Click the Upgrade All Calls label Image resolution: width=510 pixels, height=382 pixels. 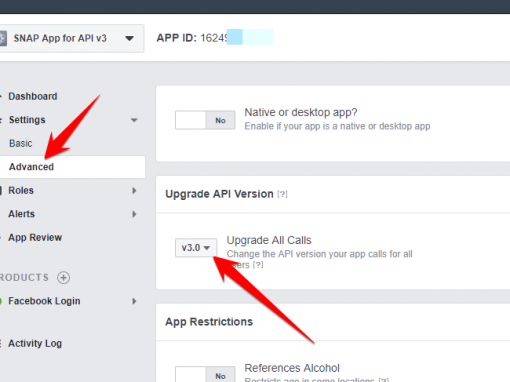(269, 240)
